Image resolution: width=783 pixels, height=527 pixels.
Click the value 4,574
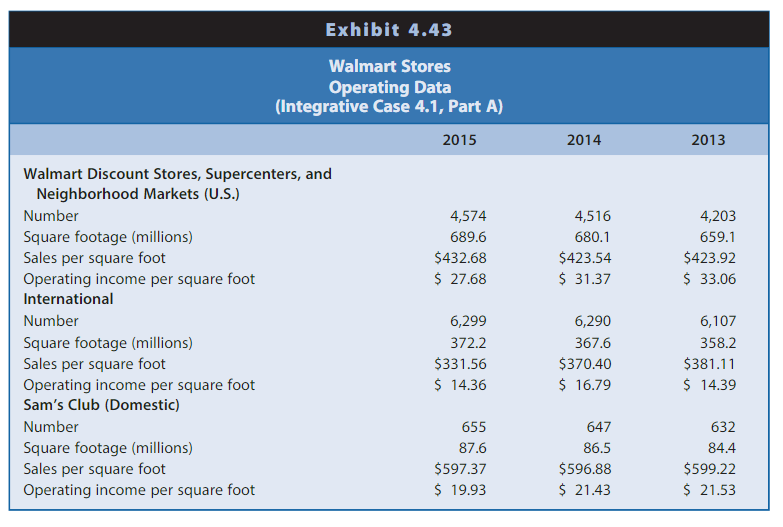pos(468,216)
